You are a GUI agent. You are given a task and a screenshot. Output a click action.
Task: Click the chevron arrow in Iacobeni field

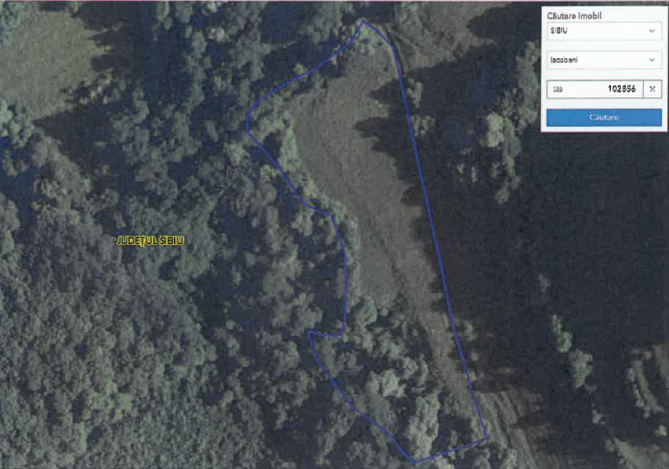pyautogui.click(x=652, y=60)
